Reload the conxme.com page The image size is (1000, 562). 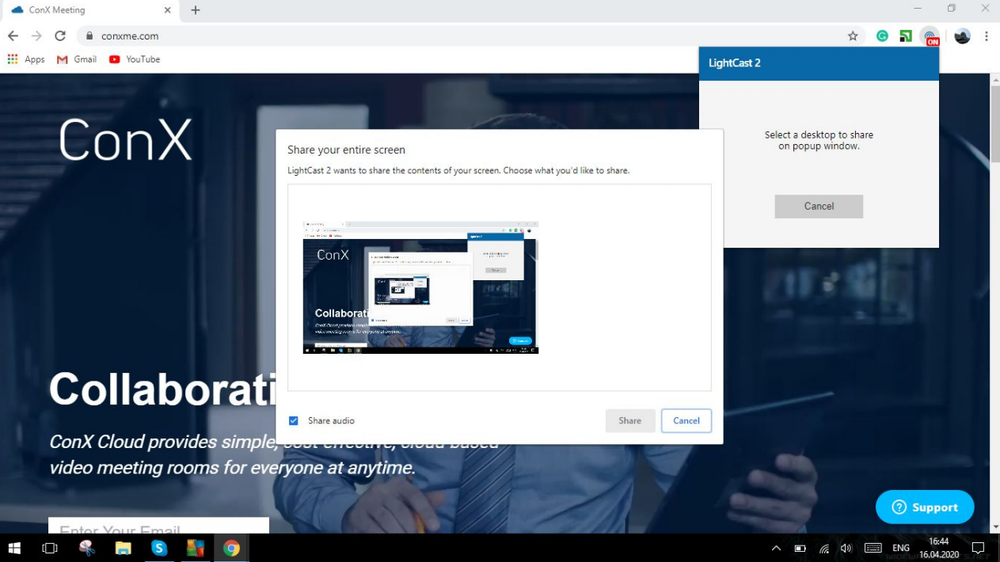pos(60,36)
